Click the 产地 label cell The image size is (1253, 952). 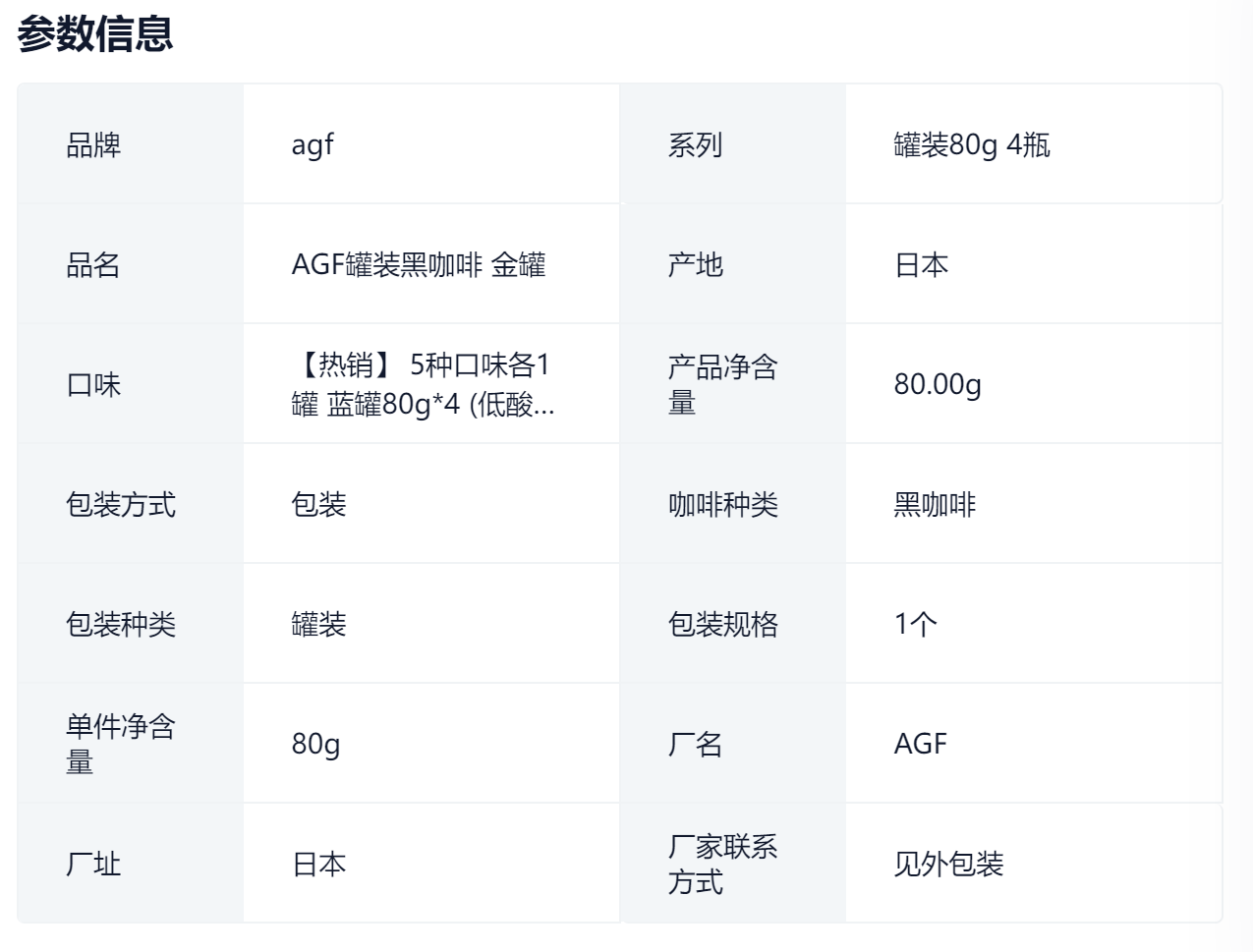(x=696, y=265)
